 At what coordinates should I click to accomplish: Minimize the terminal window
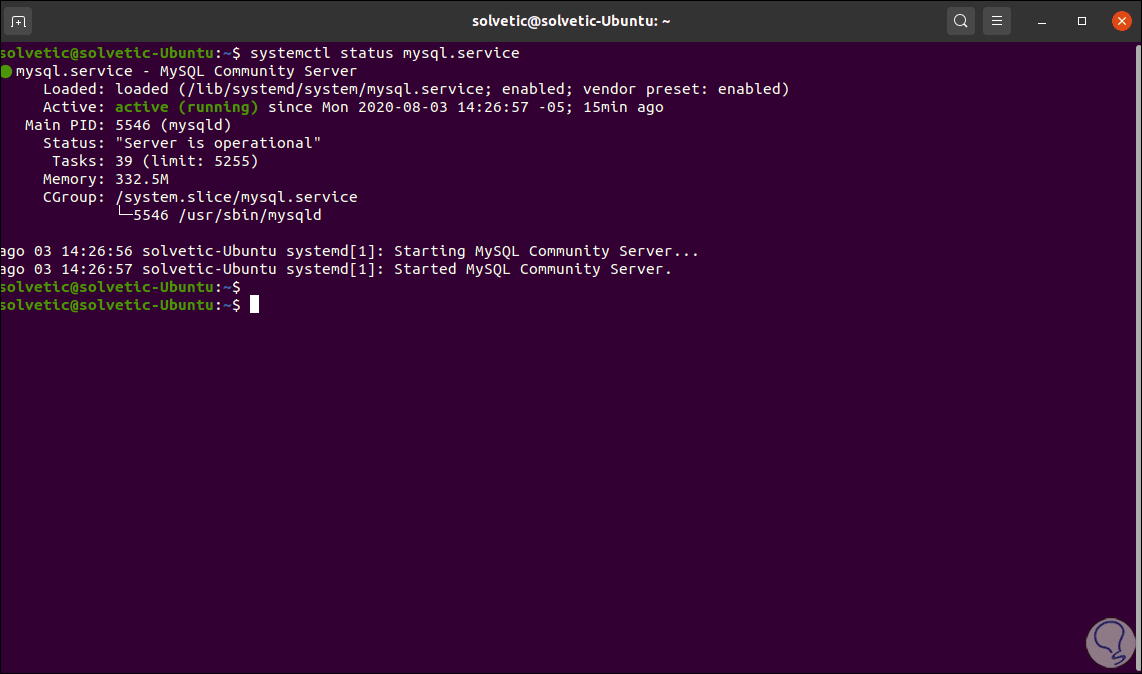coord(1043,21)
